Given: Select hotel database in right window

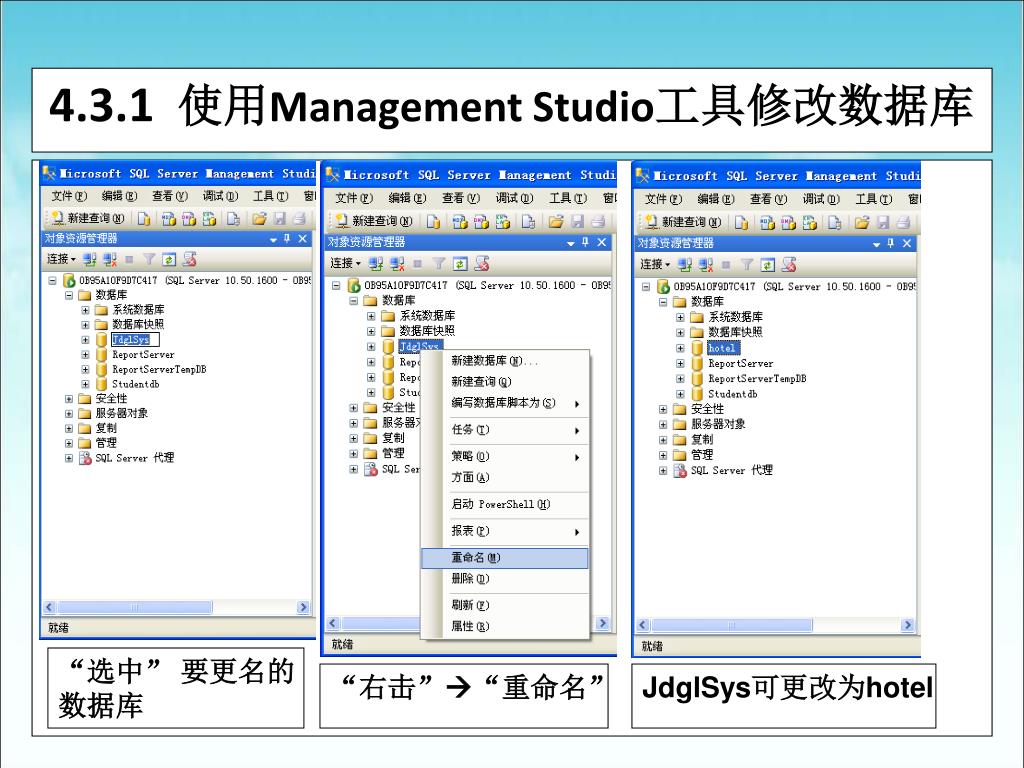Looking at the screenshot, I should (x=722, y=348).
